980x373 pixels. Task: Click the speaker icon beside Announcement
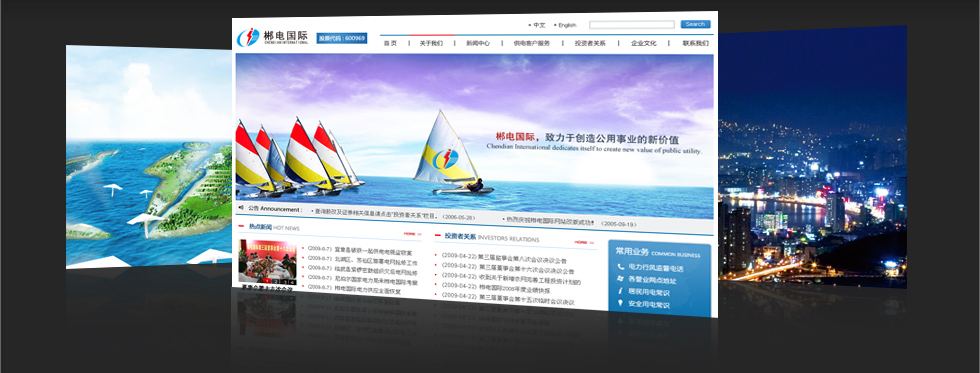click(241, 208)
